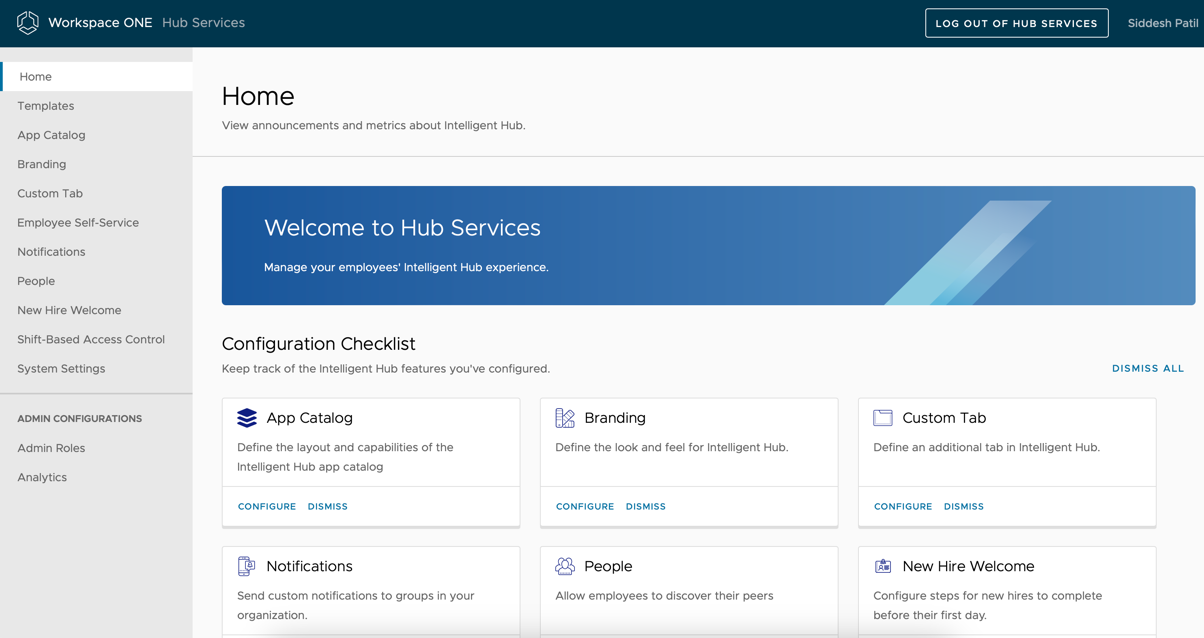Viewport: 1204px width, 638px height.
Task: Click the App Catalog stacked layers icon
Action: pyautogui.click(x=245, y=417)
